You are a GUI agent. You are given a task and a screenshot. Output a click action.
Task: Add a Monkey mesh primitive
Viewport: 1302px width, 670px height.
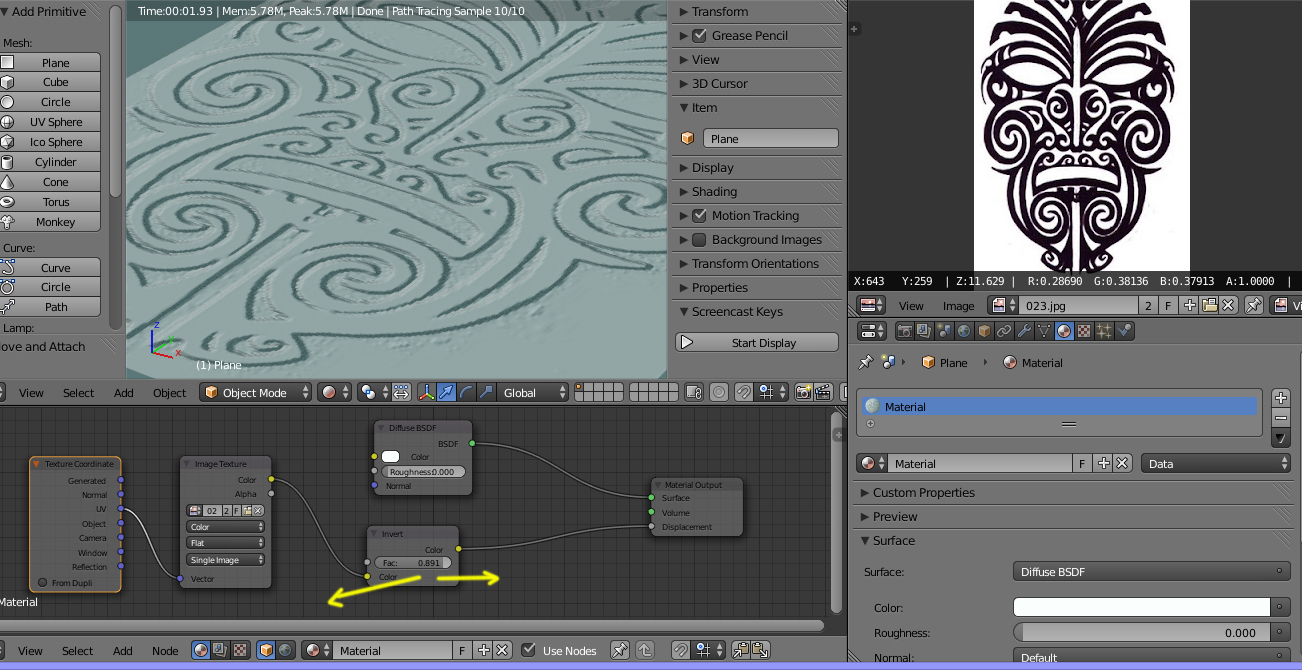click(55, 222)
